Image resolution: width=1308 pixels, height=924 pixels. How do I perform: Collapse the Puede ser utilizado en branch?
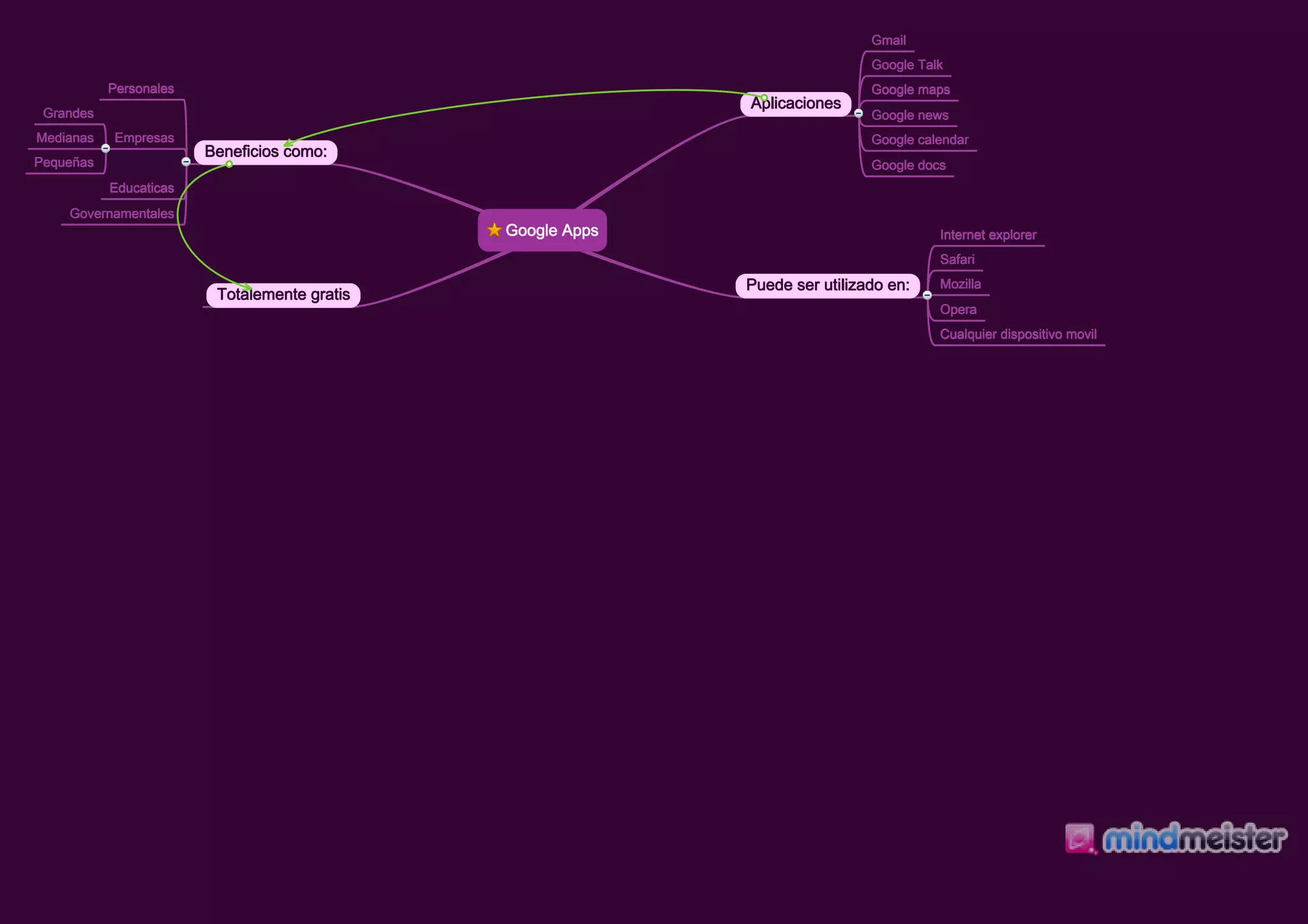(927, 295)
